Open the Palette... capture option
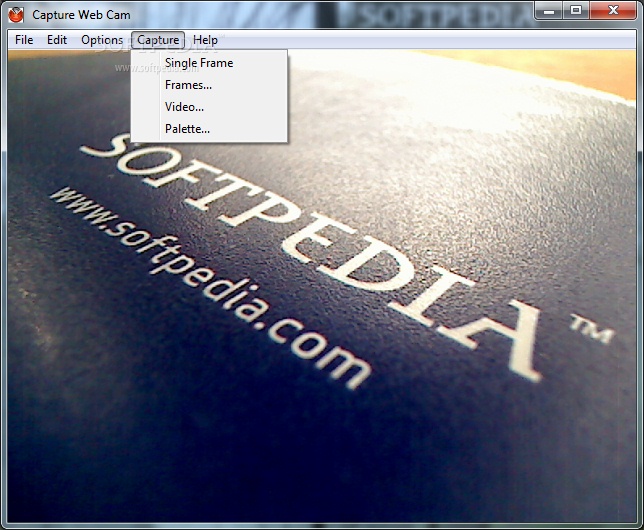 [x=209, y=129]
